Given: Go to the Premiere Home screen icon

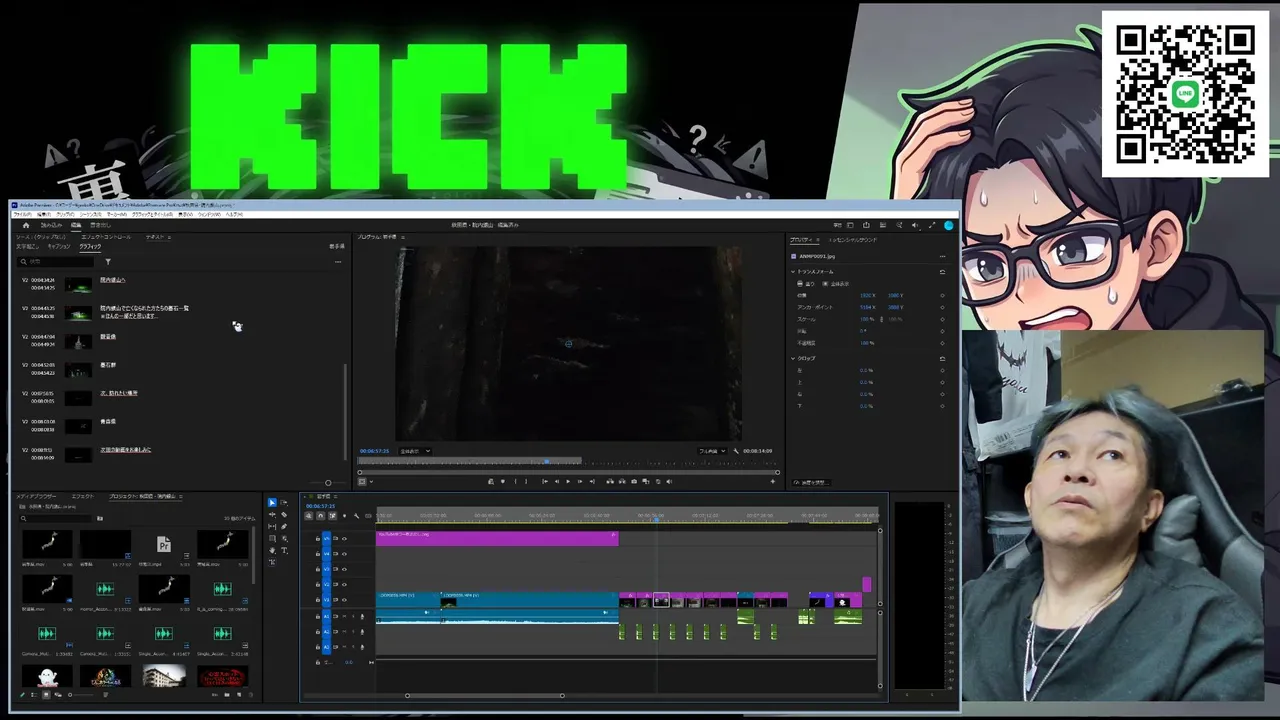Looking at the screenshot, I should coord(26,225).
